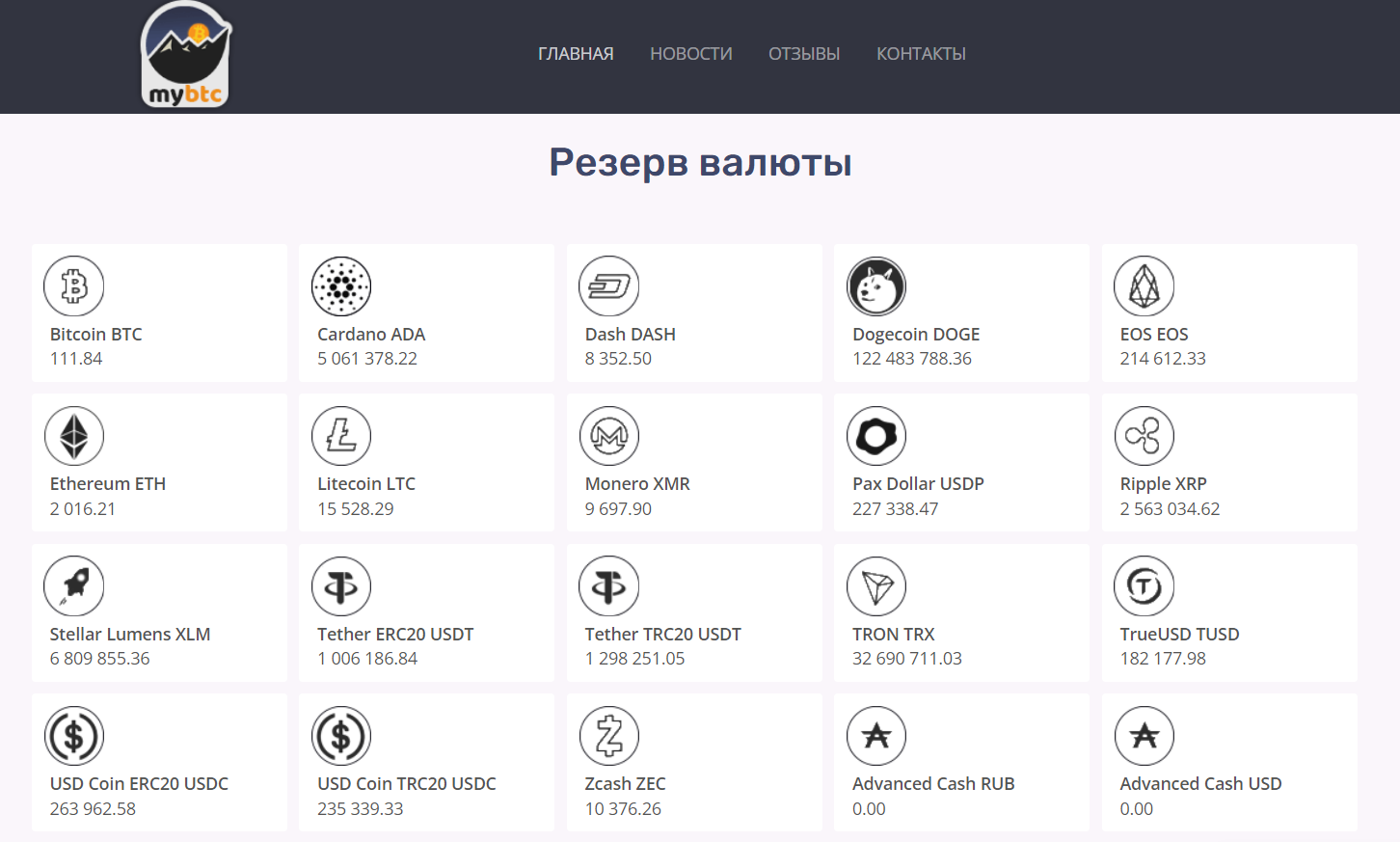Click the Advanced Cash USD icon
The image size is (1400, 842).
(1144, 736)
